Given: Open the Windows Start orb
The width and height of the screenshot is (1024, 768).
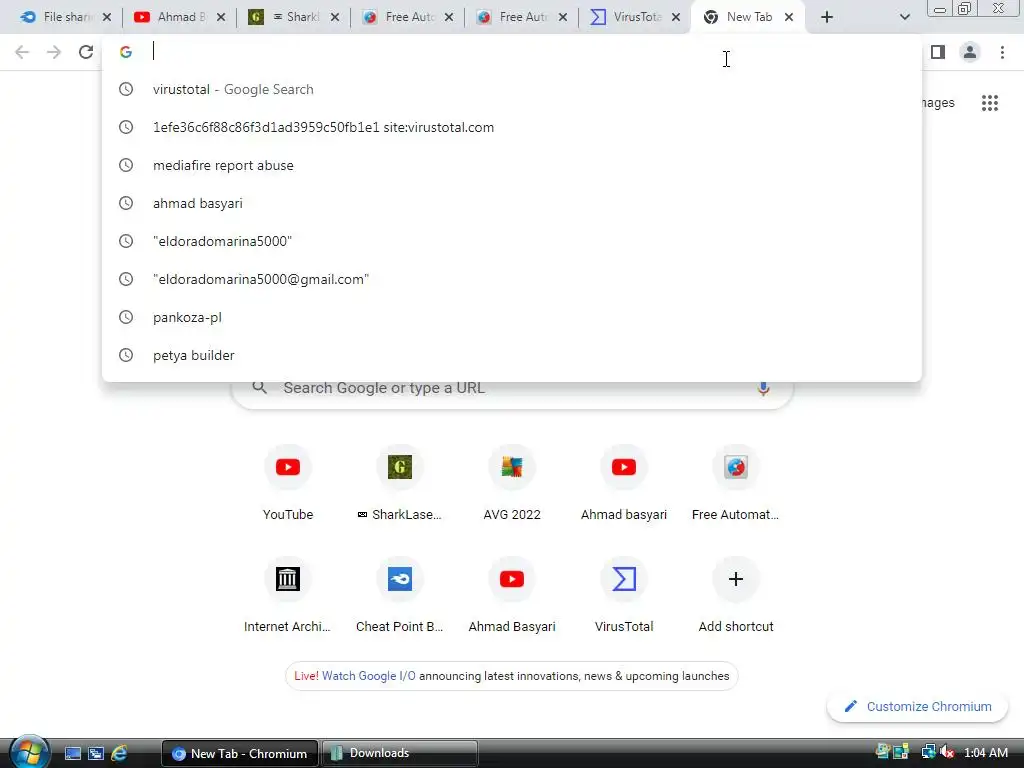Looking at the screenshot, I should (x=29, y=753).
